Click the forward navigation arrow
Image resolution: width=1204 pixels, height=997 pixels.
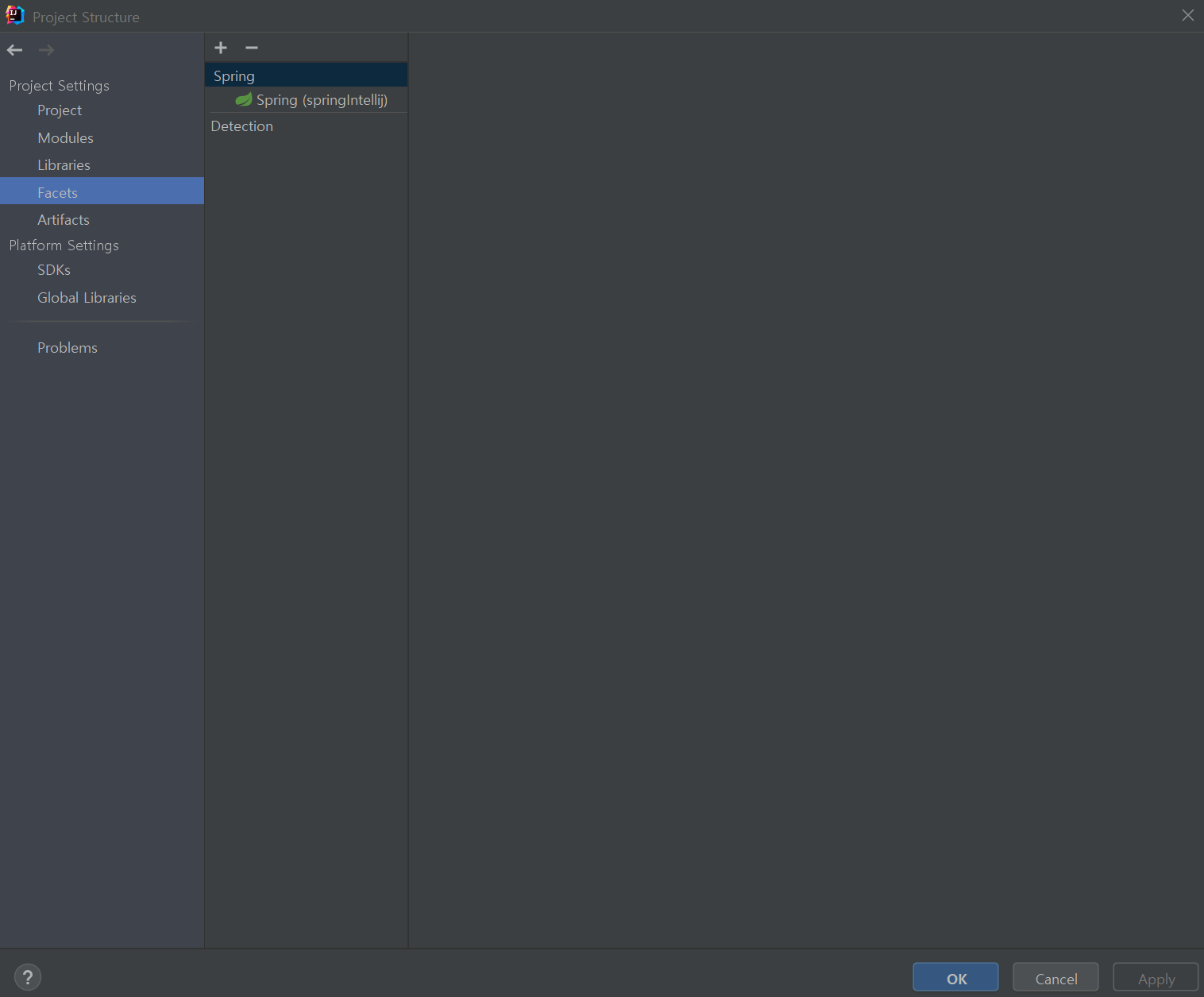pos(47,50)
